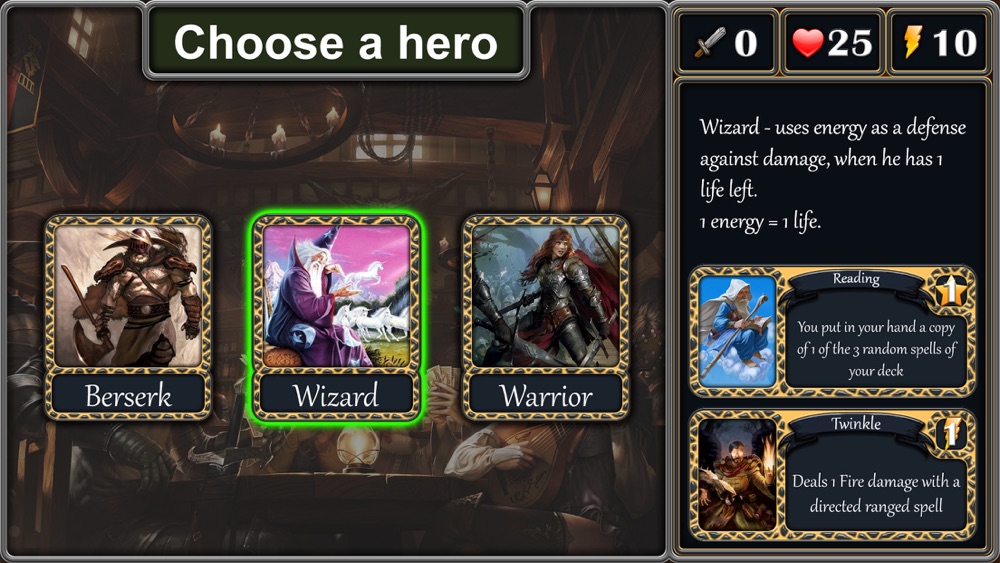This screenshot has height=563, width=1000.
Task: Click the Twinkle card title banner
Action: tap(856, 423)
